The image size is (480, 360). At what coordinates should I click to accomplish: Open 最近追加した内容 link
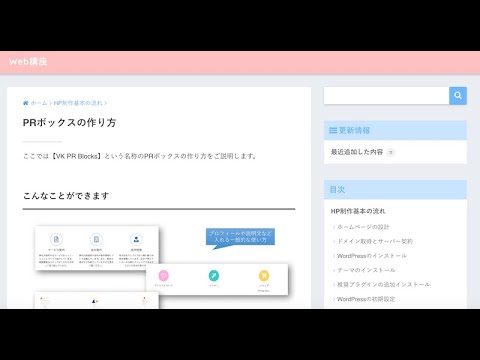[357, 152]
